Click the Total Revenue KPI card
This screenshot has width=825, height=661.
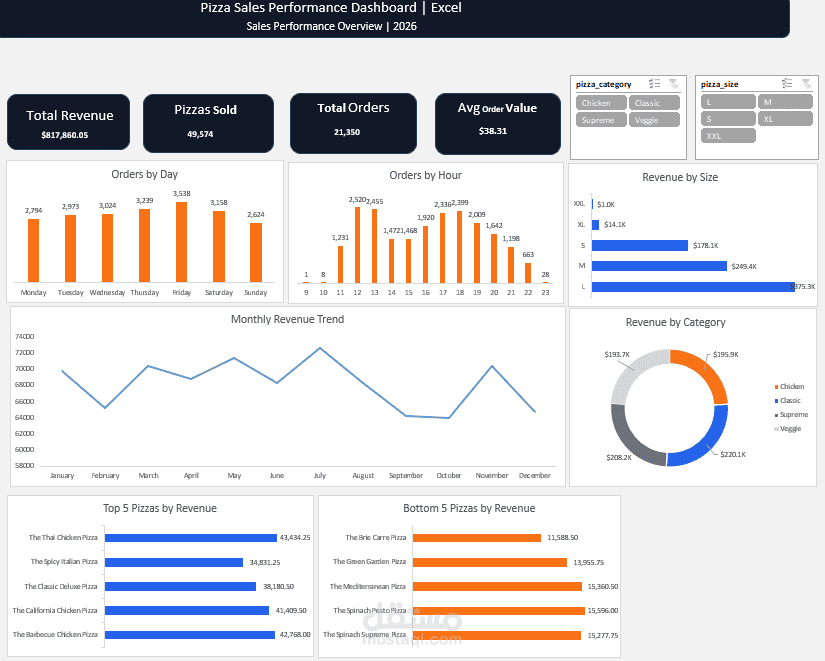pyautogui.click(x=68, y=123)
